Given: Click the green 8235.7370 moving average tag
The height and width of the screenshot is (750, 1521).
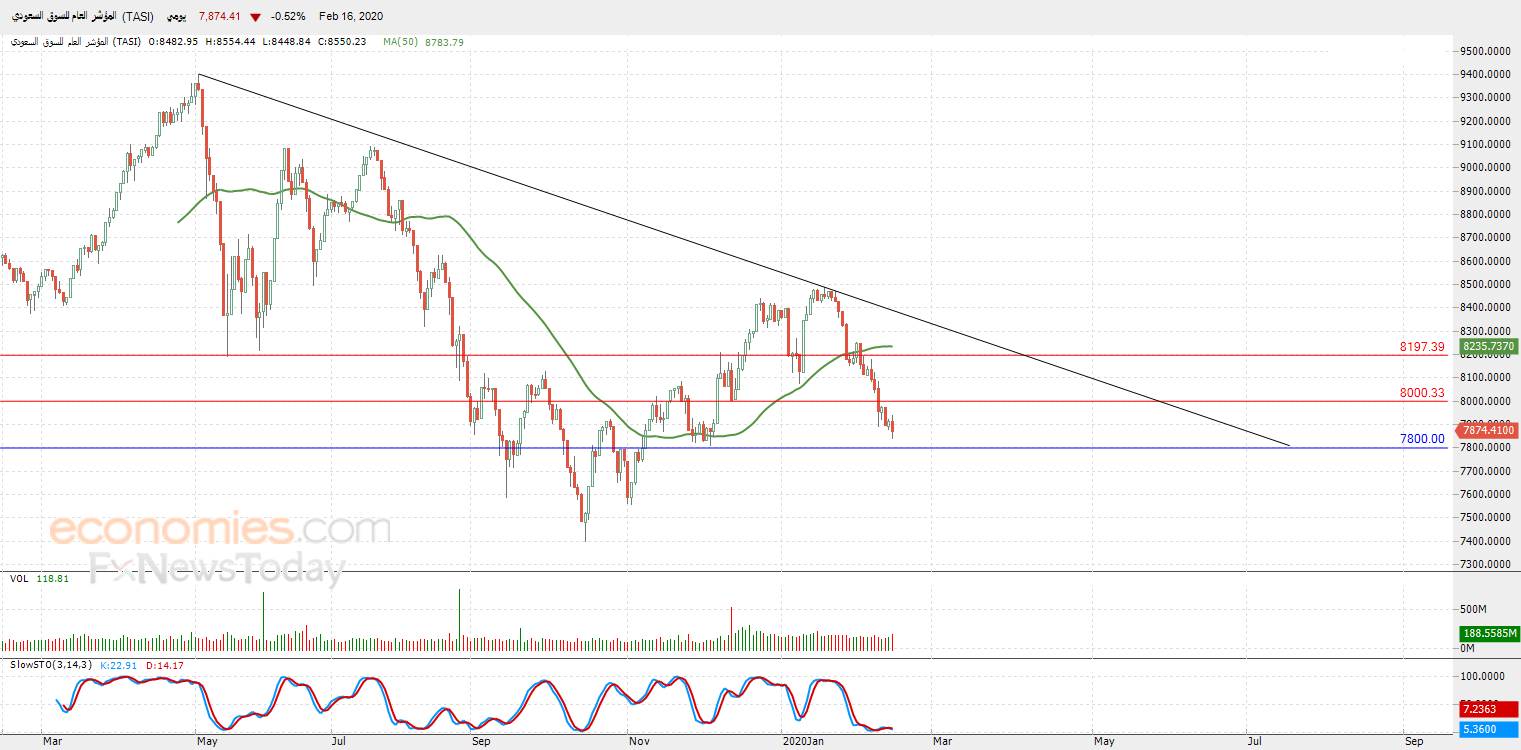Looking at the screenshot, I should (1487, 346).
